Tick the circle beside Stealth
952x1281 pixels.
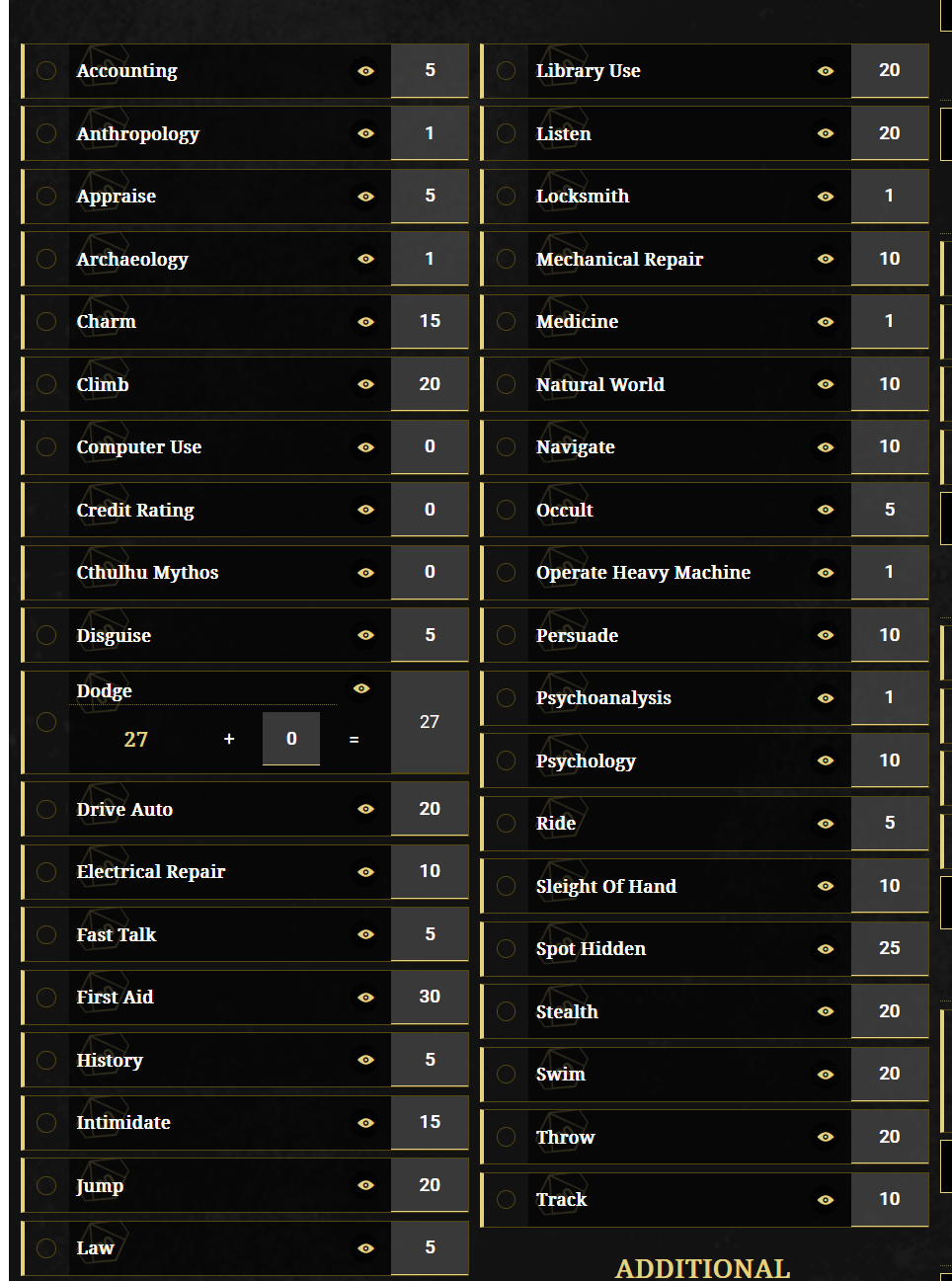click(507, 1011)
